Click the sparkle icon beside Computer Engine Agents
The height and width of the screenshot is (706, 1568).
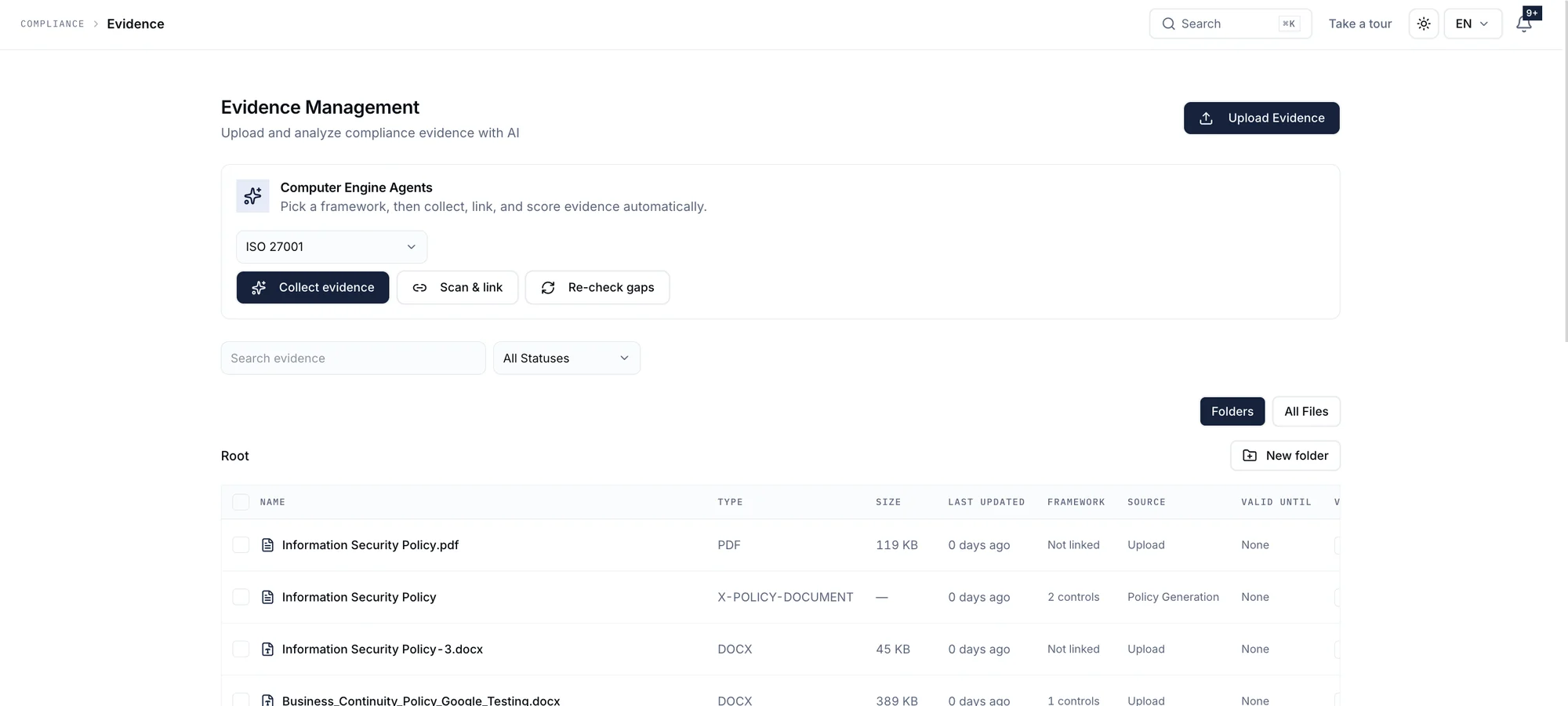[x=252, y=196]
